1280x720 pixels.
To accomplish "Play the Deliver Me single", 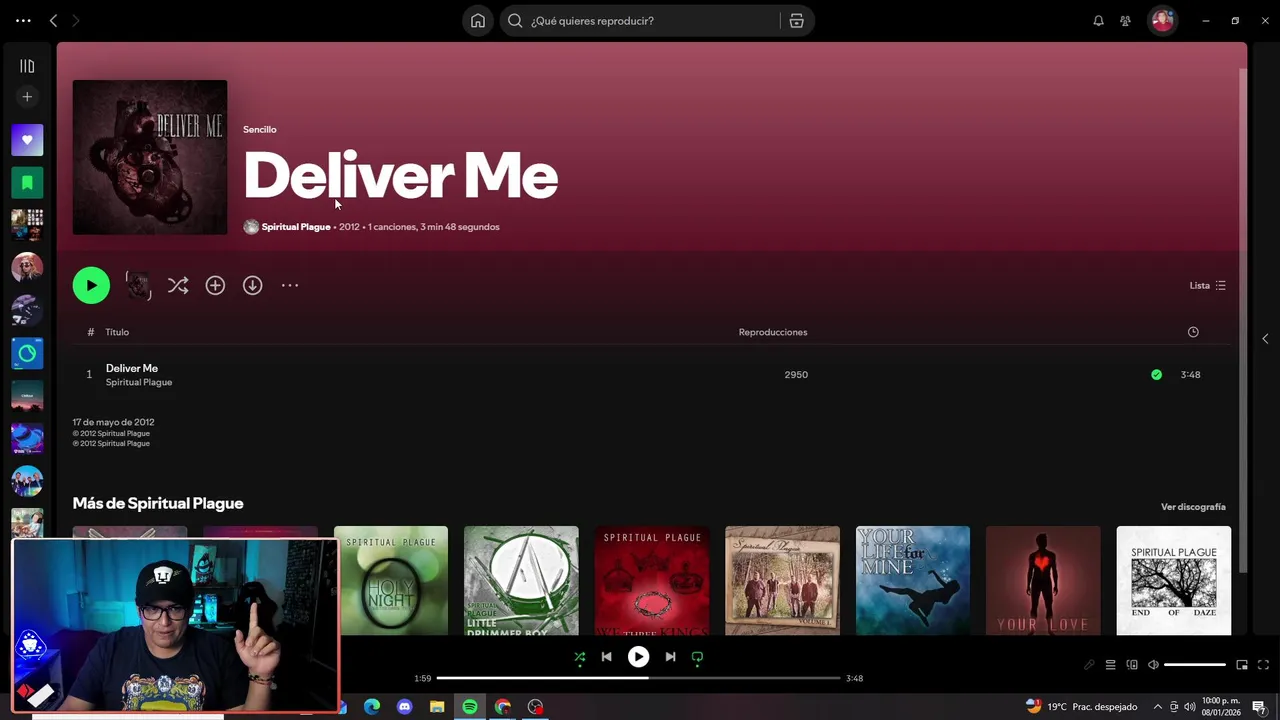I will point(91,285).
